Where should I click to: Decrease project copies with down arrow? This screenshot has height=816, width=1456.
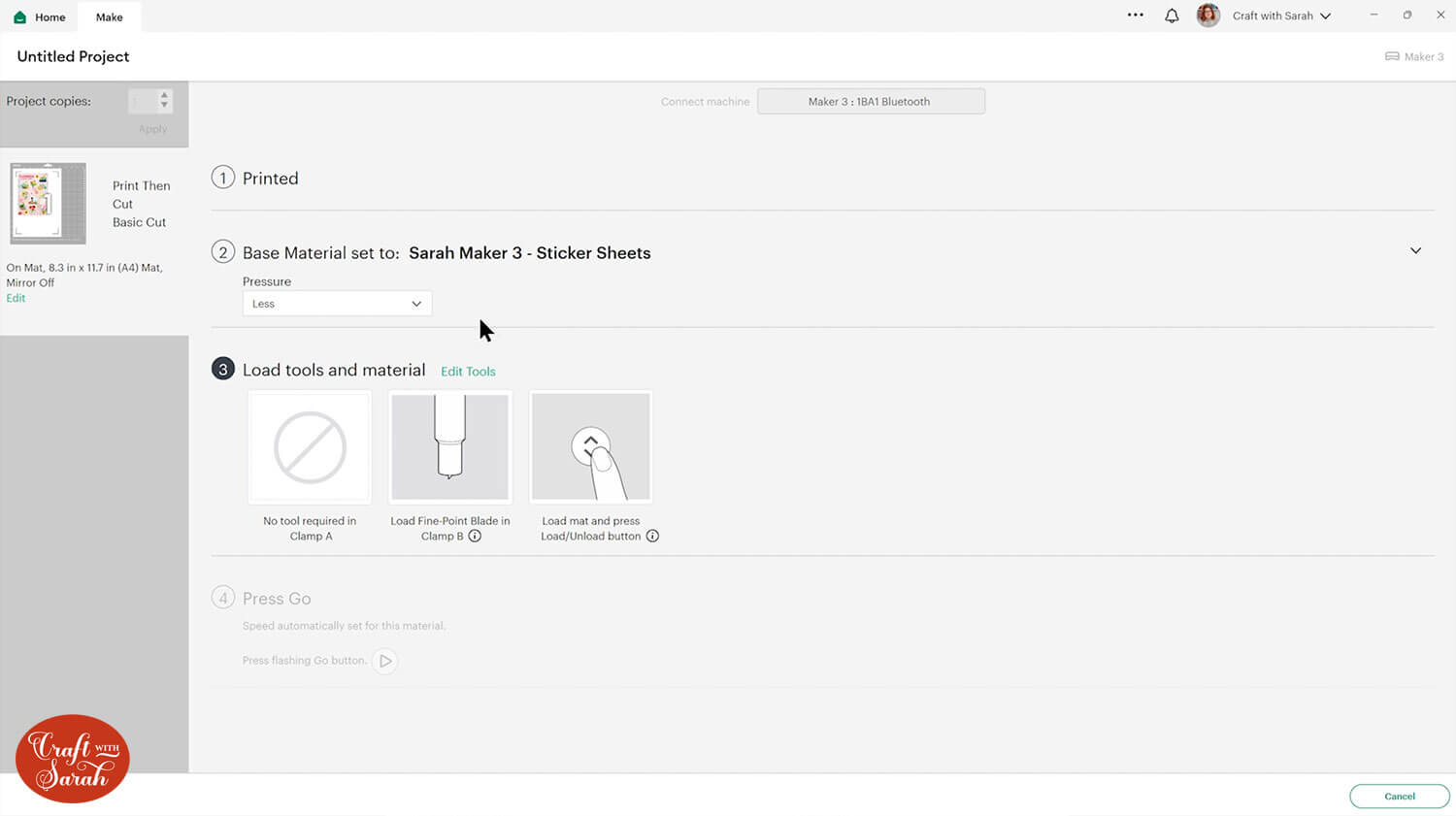click(164, 106)
